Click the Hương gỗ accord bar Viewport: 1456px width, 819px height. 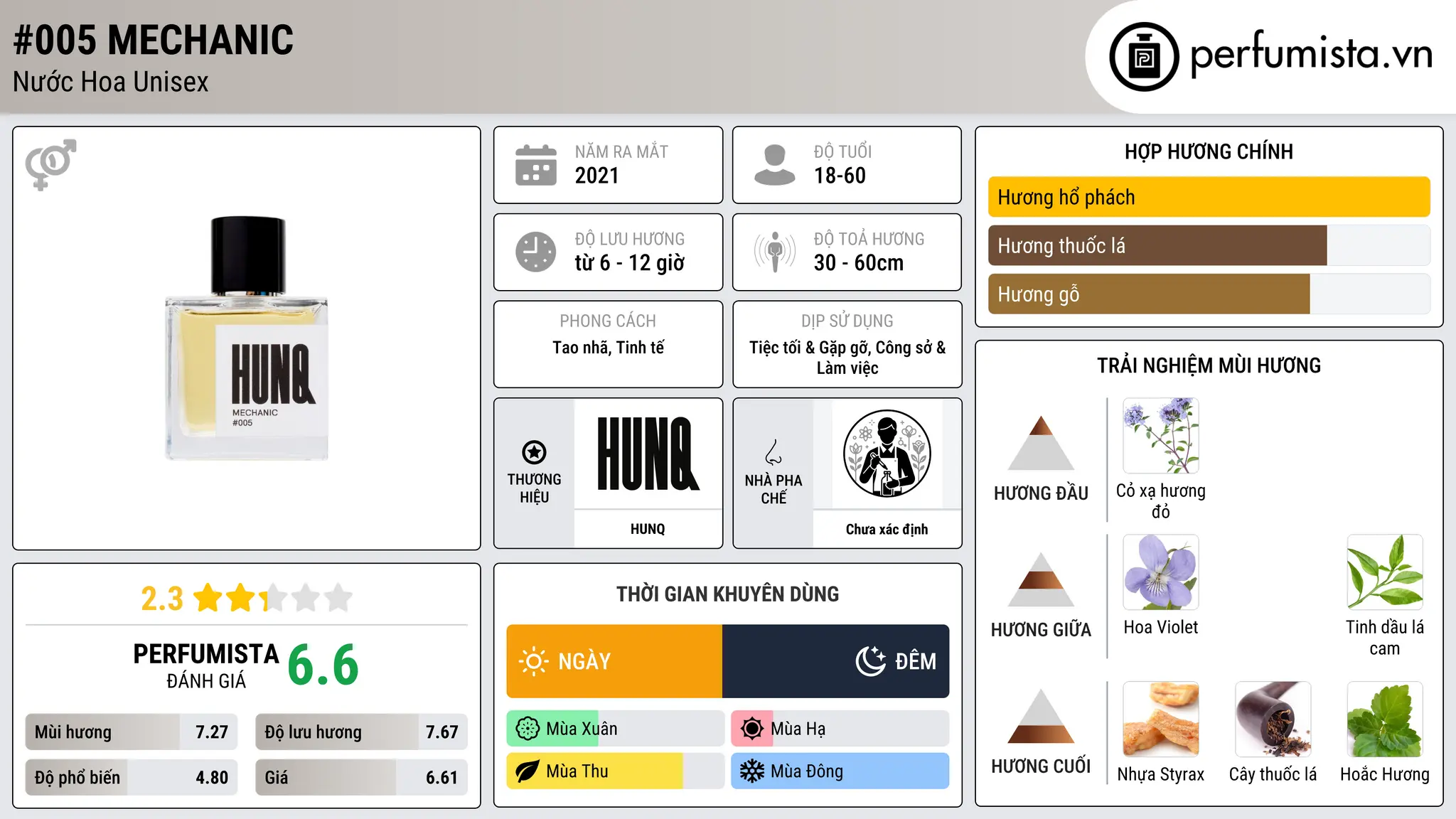click(1209, 294)
